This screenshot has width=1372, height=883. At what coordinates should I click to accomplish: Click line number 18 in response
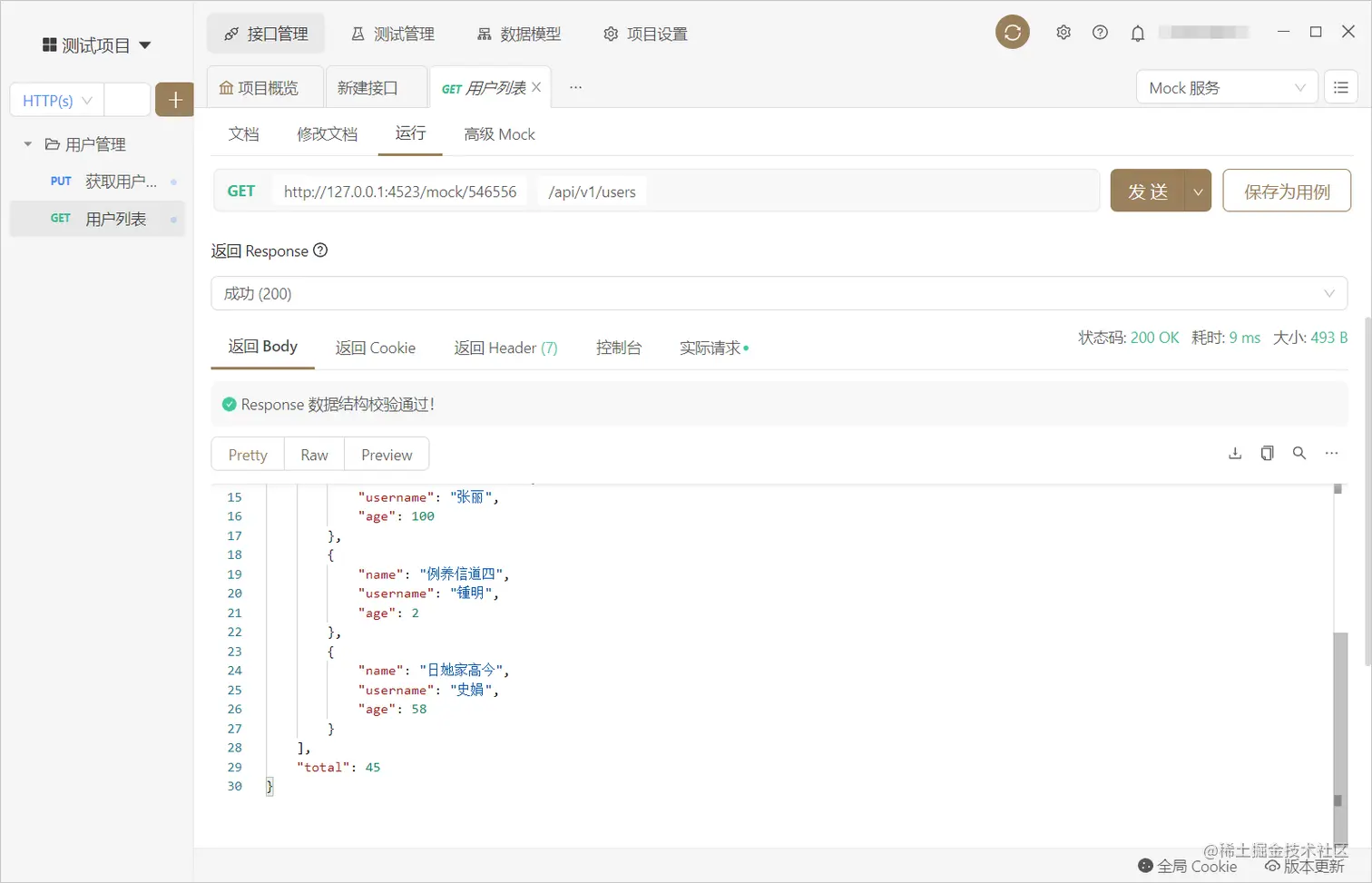[x=234, y=554]
